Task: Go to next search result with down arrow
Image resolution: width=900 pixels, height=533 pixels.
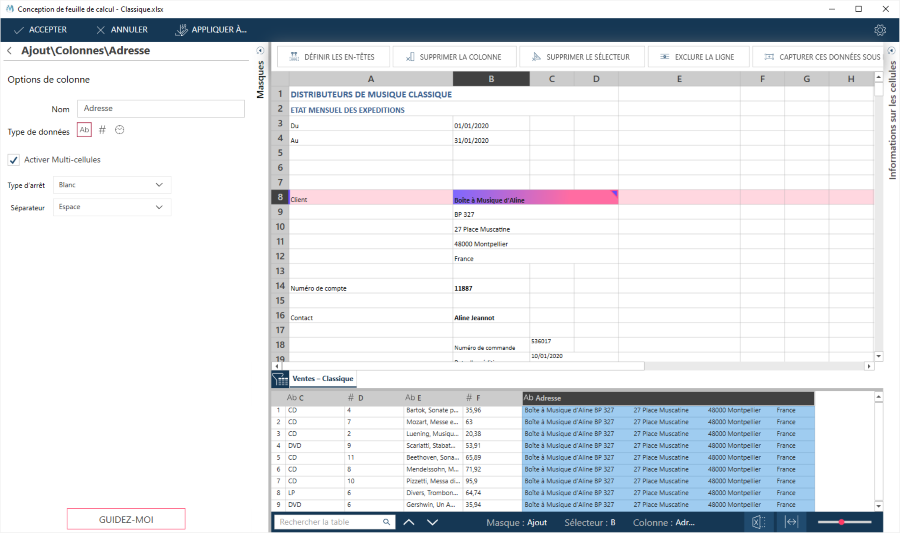Action: 433,522
